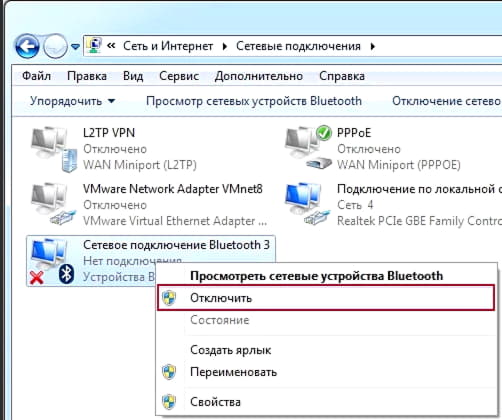
Task: Click Сеть и Интернет breadcrumb link
Action: pos(168,46)
